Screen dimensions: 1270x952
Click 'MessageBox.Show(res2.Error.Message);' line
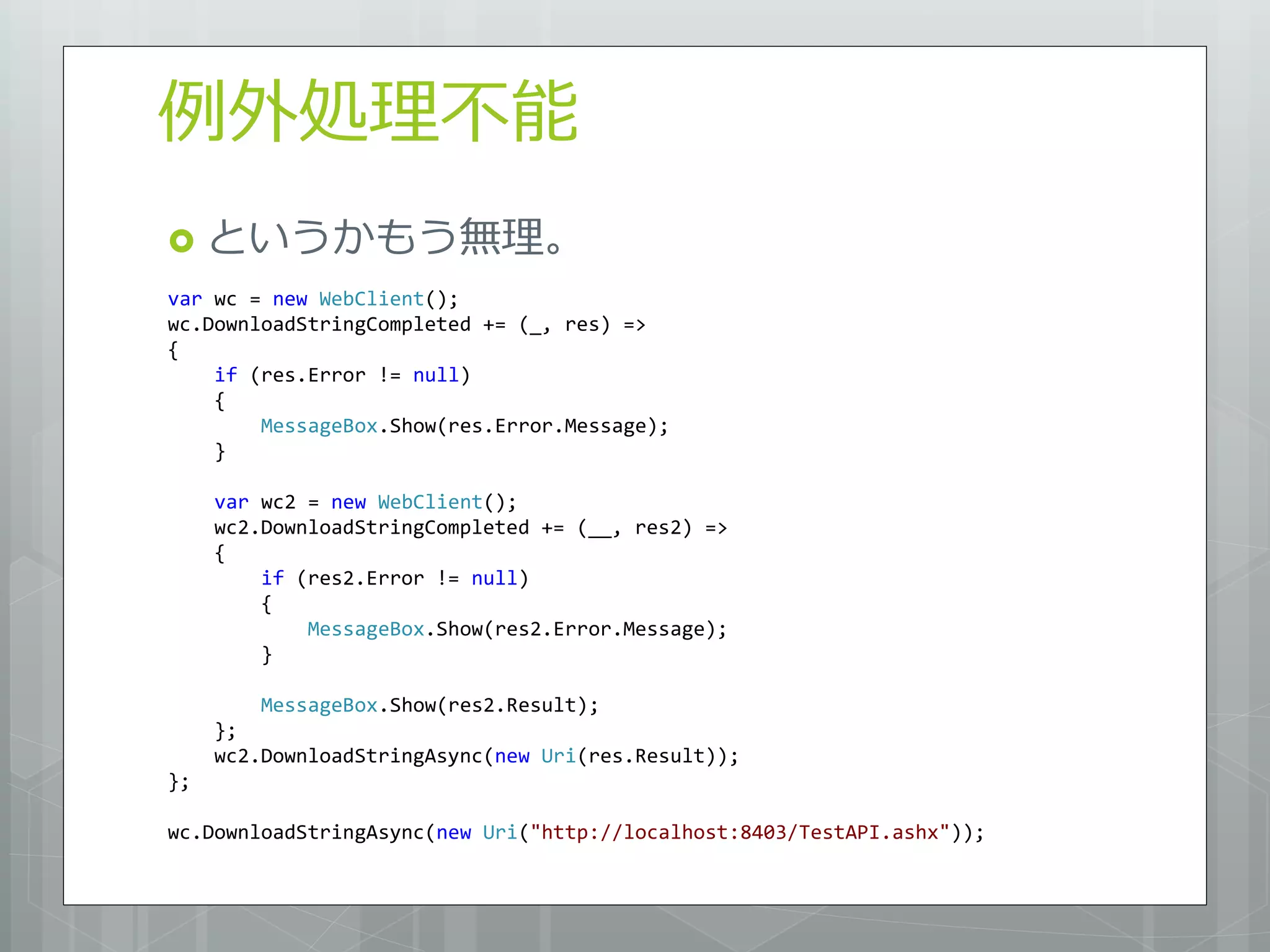pyautogui.click(x=517, y=629)
